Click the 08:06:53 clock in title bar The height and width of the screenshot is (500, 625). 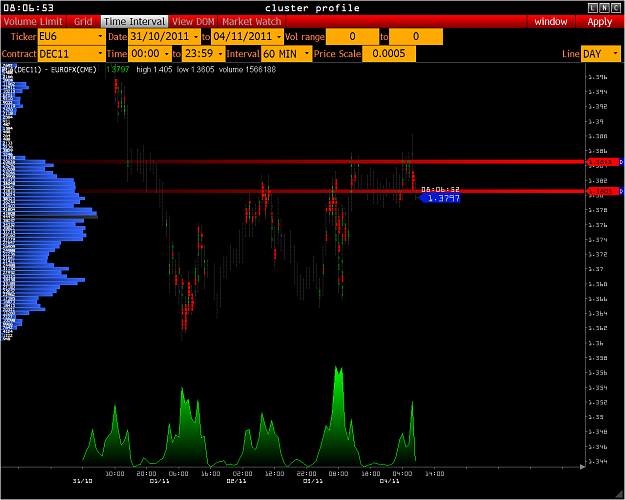[x=28, y=8]
